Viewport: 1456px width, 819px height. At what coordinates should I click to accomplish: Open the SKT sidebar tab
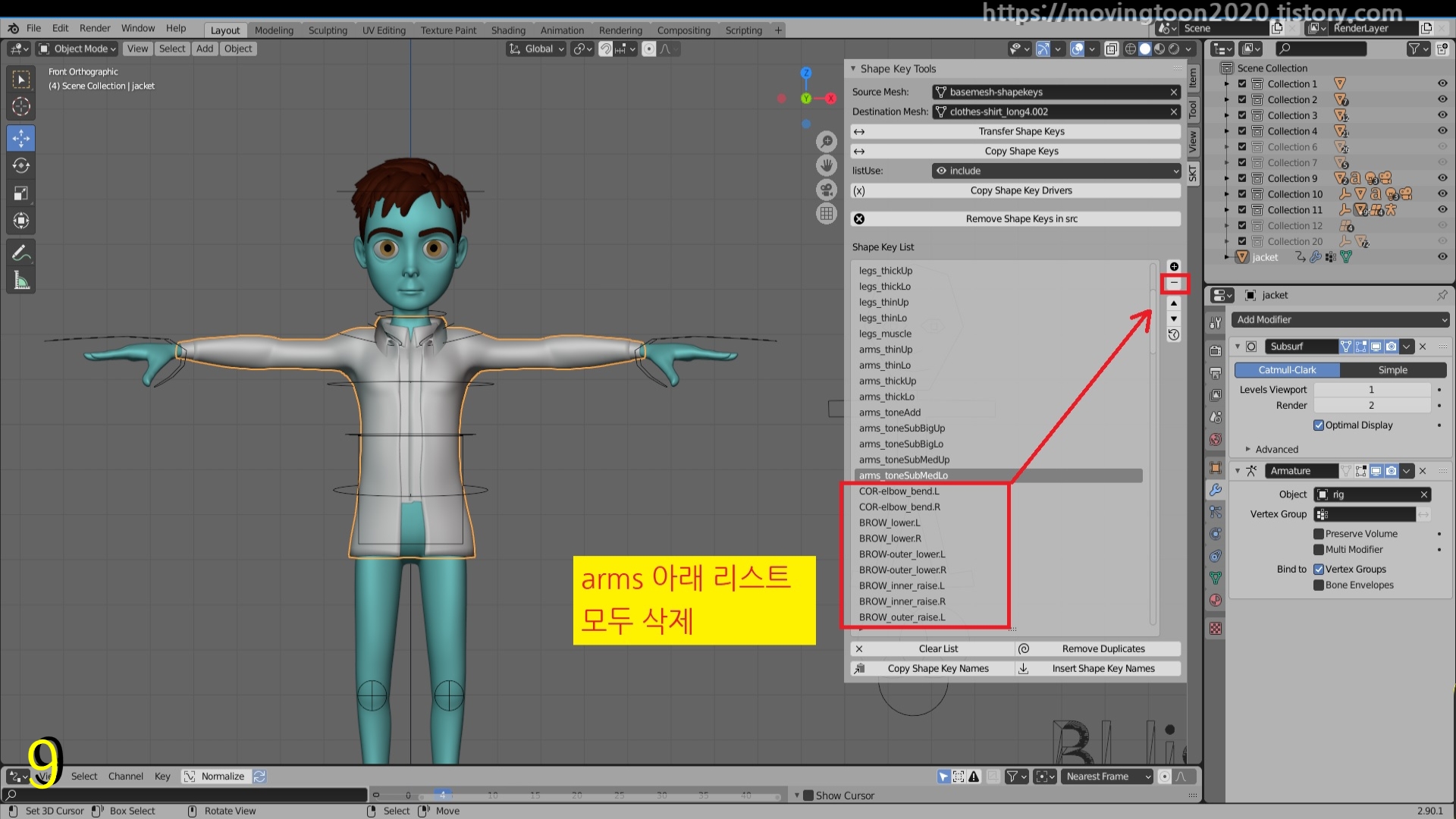pyautogui.click(x=1193, y=173)
